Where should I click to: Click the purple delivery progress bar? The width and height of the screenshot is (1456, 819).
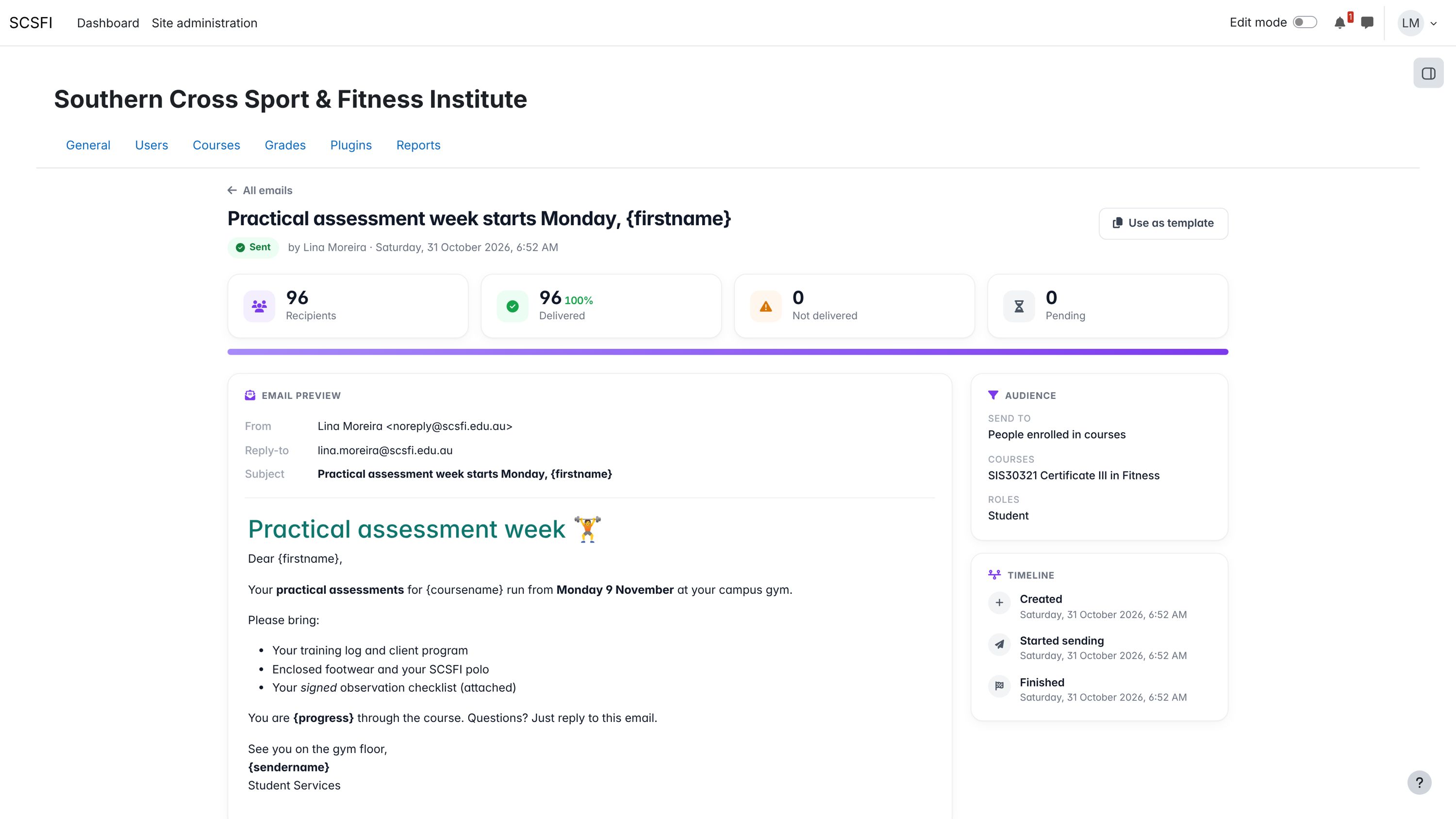(728, 352)
